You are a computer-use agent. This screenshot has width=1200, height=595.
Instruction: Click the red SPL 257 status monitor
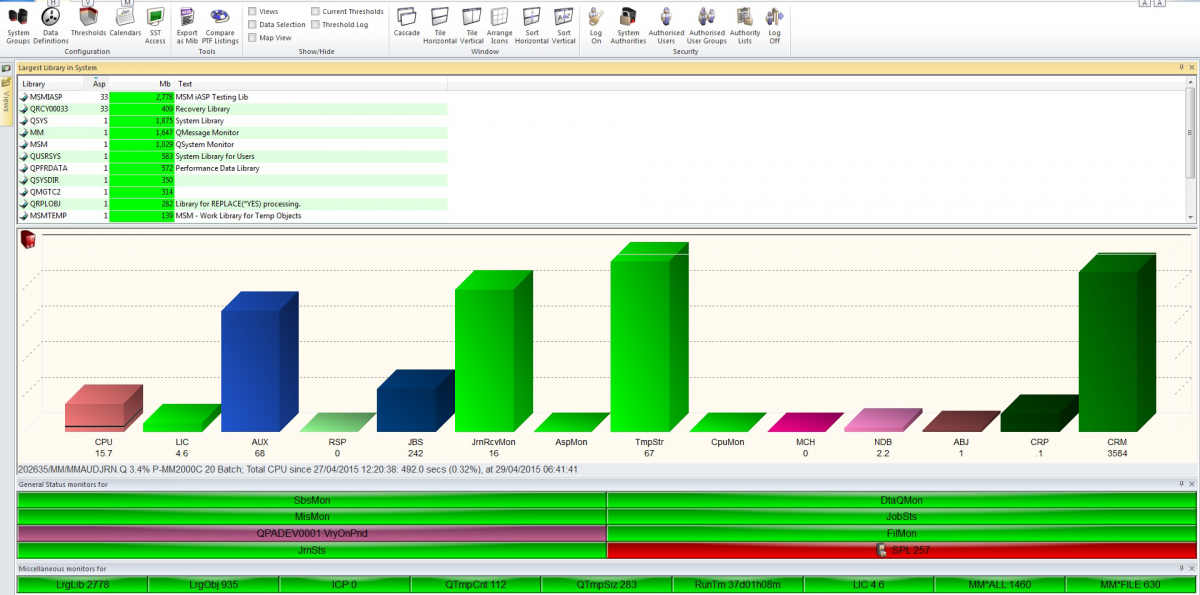tap(901, 550)
